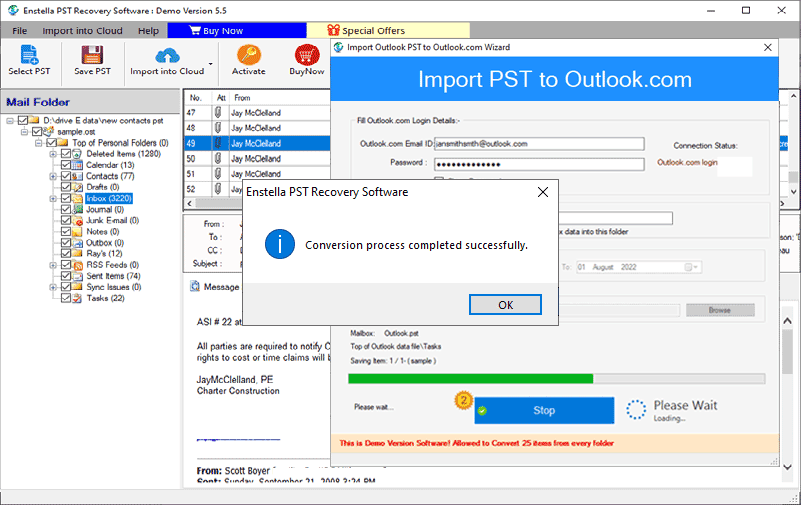Toggle the sample.ost checkbox

coord(37,132)
